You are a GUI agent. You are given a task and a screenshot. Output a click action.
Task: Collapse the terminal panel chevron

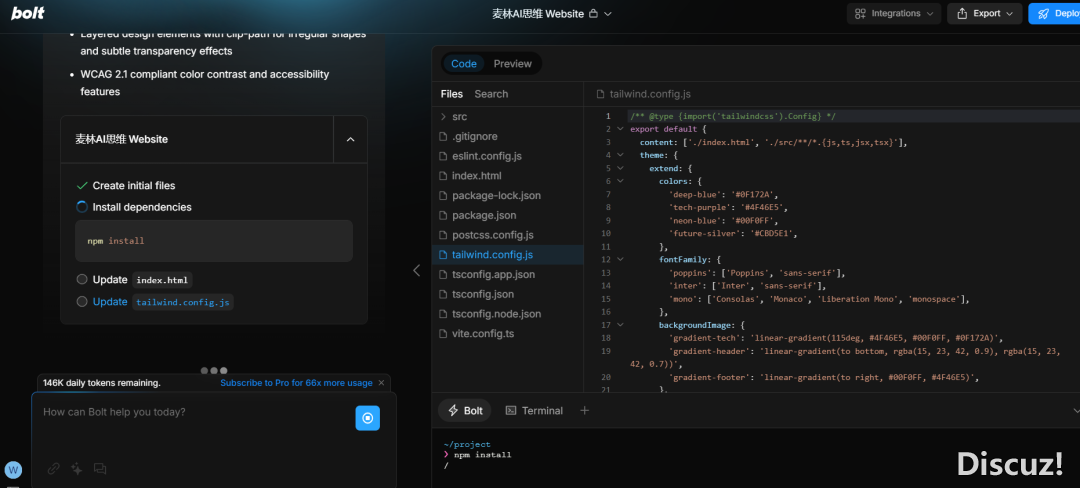click(x=1075, y=410)
